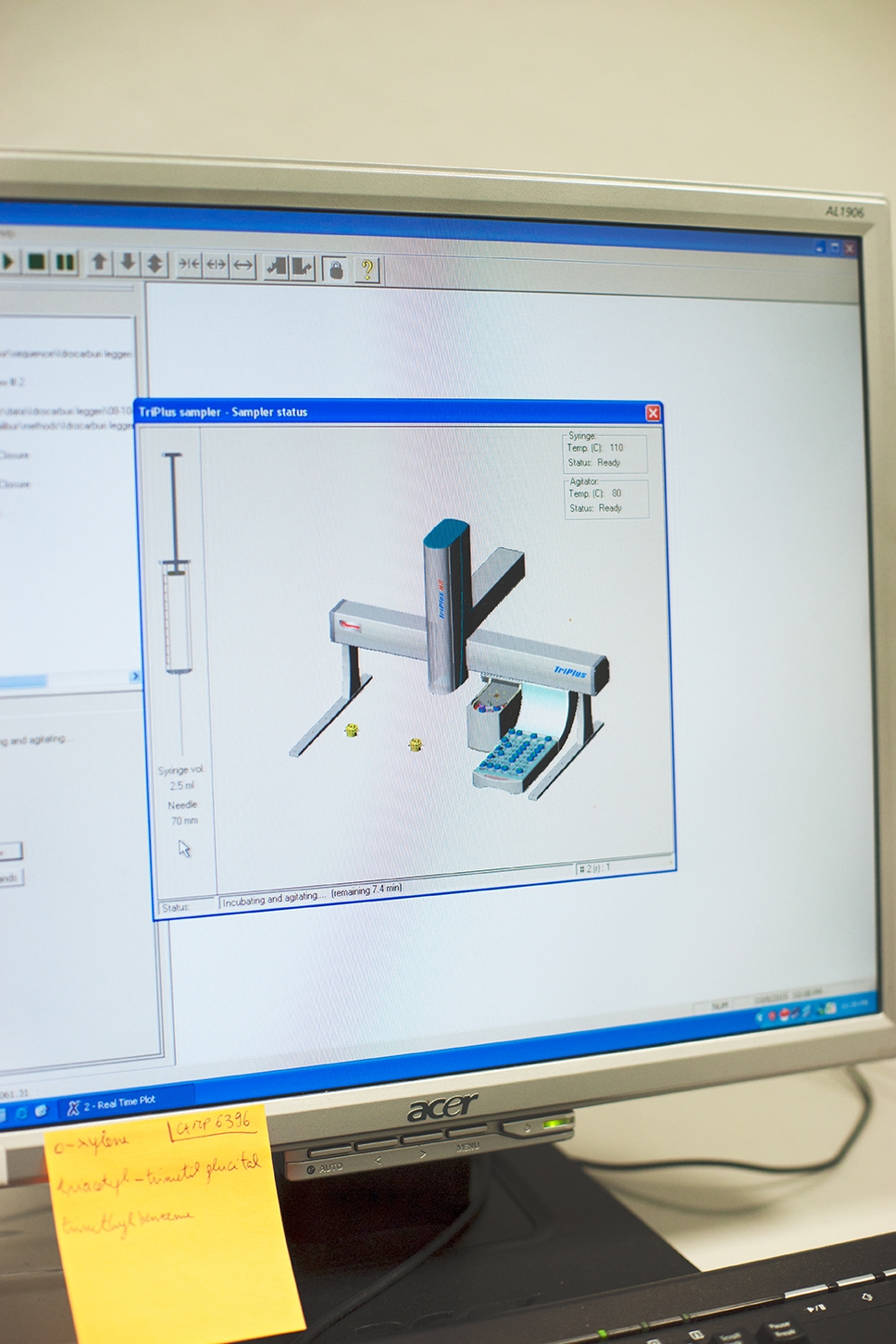Click the sample number status field #2
Image resolution: width=896 pixels, height=1344 pixels.
[622, 867]
